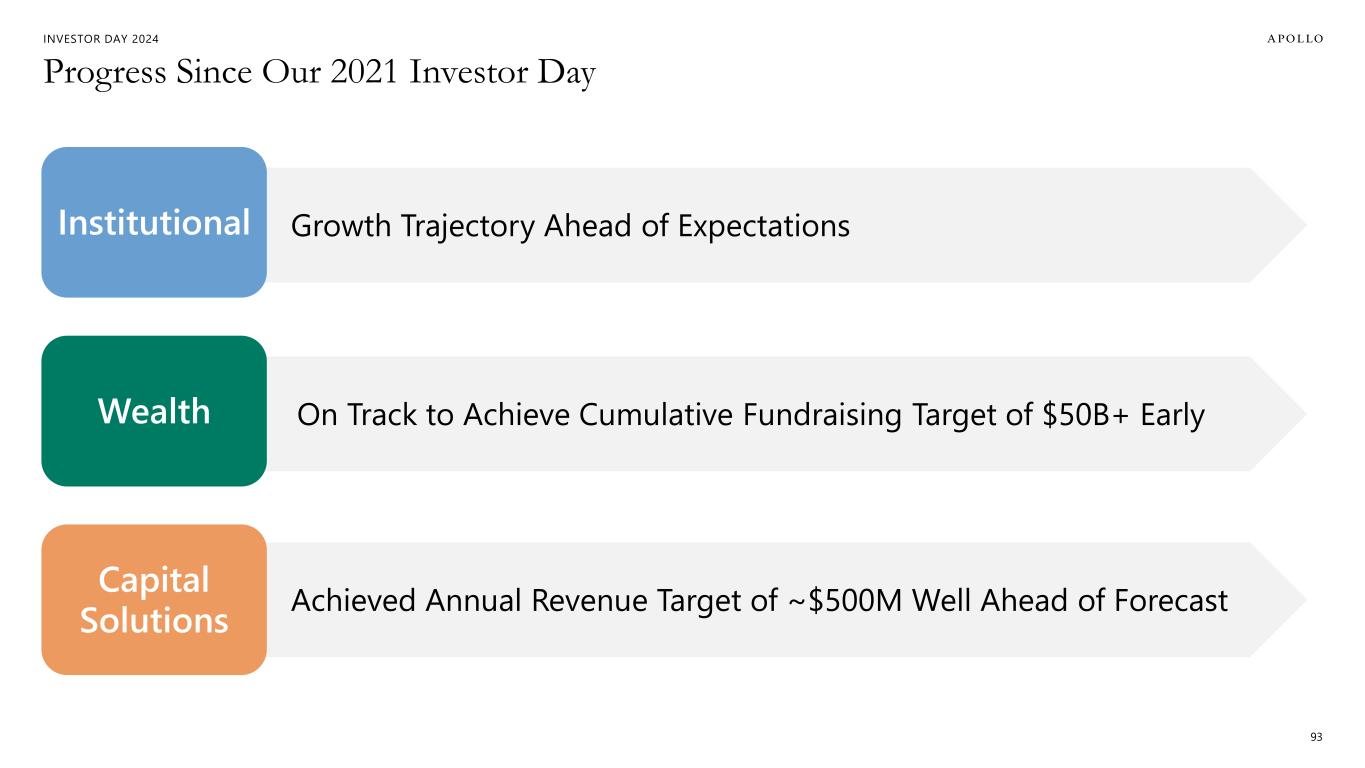This screenshot has width=1365, height=768.
Task: Select the blue Institutional box
Action: pyautogui.click(x=154, y=222)
